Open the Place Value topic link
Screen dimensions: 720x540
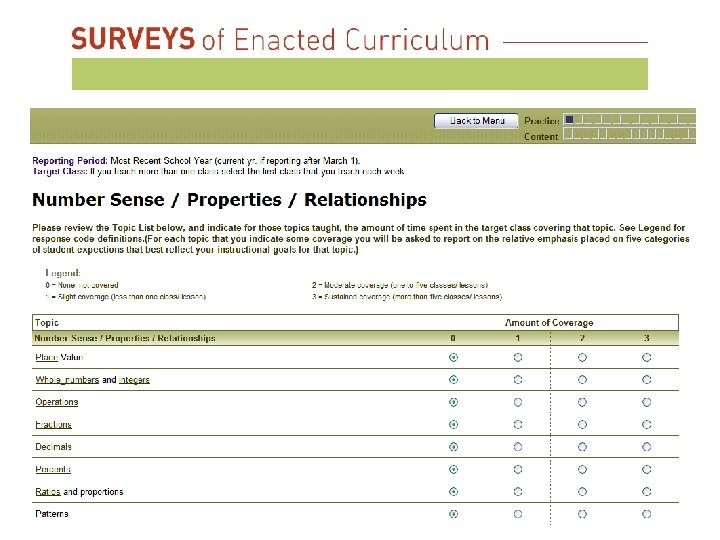click(59, 357)
